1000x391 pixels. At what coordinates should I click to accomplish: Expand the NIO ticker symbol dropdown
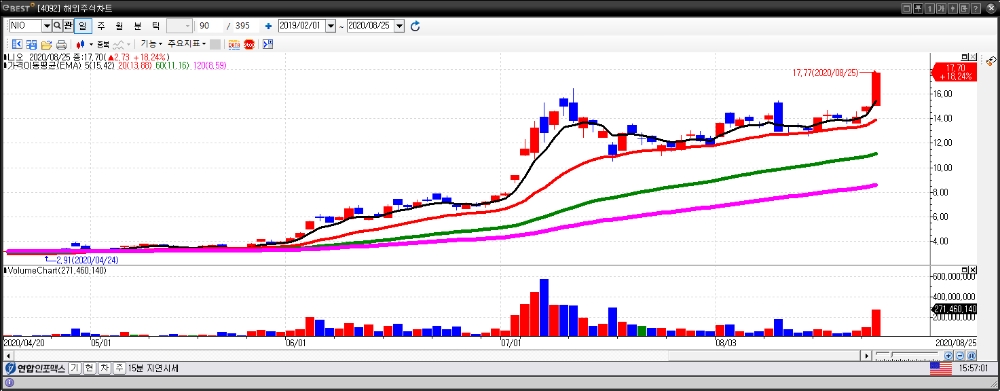tap(46, 26)
